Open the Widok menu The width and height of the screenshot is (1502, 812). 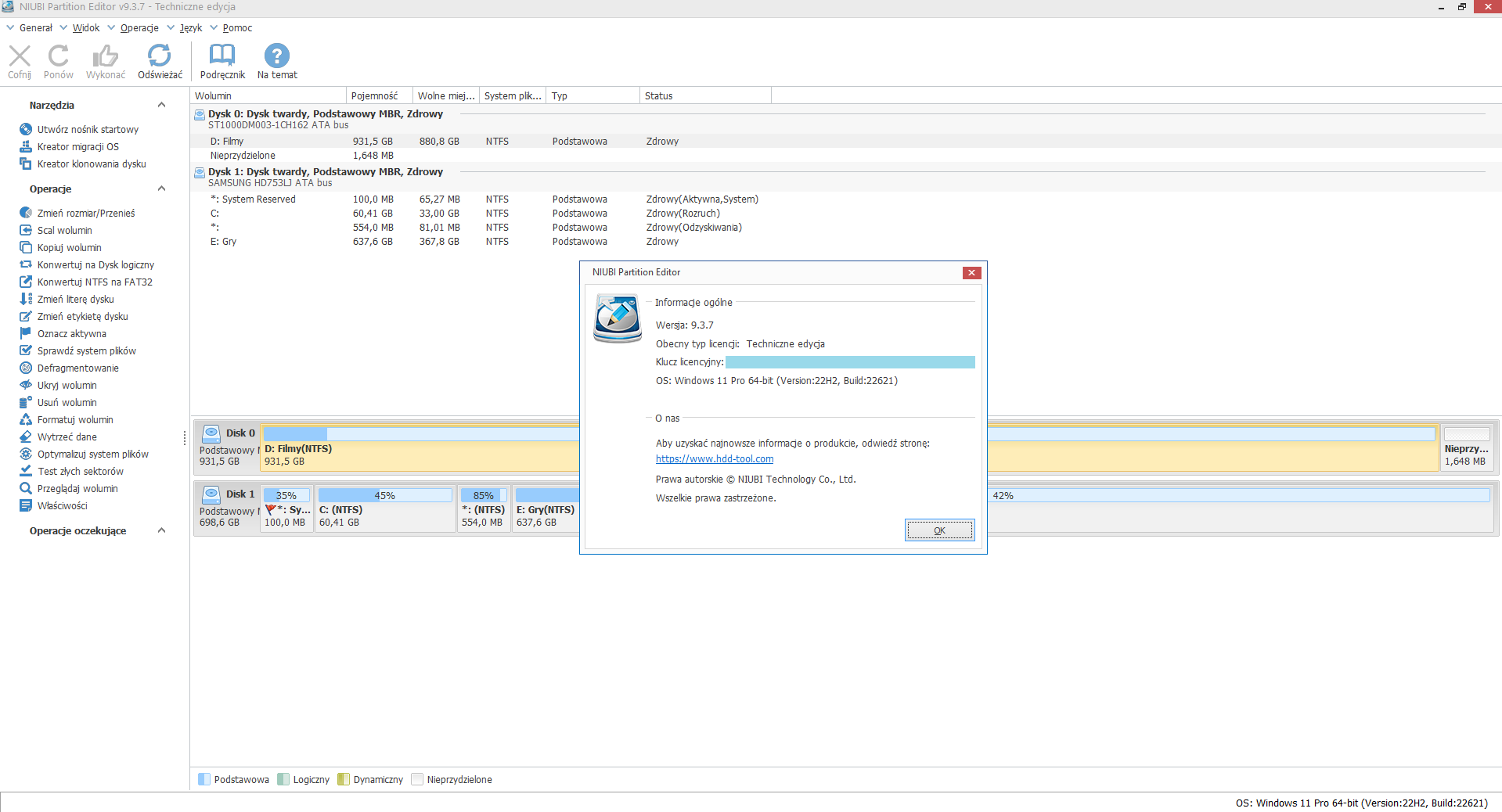click(x=86, y=28)
